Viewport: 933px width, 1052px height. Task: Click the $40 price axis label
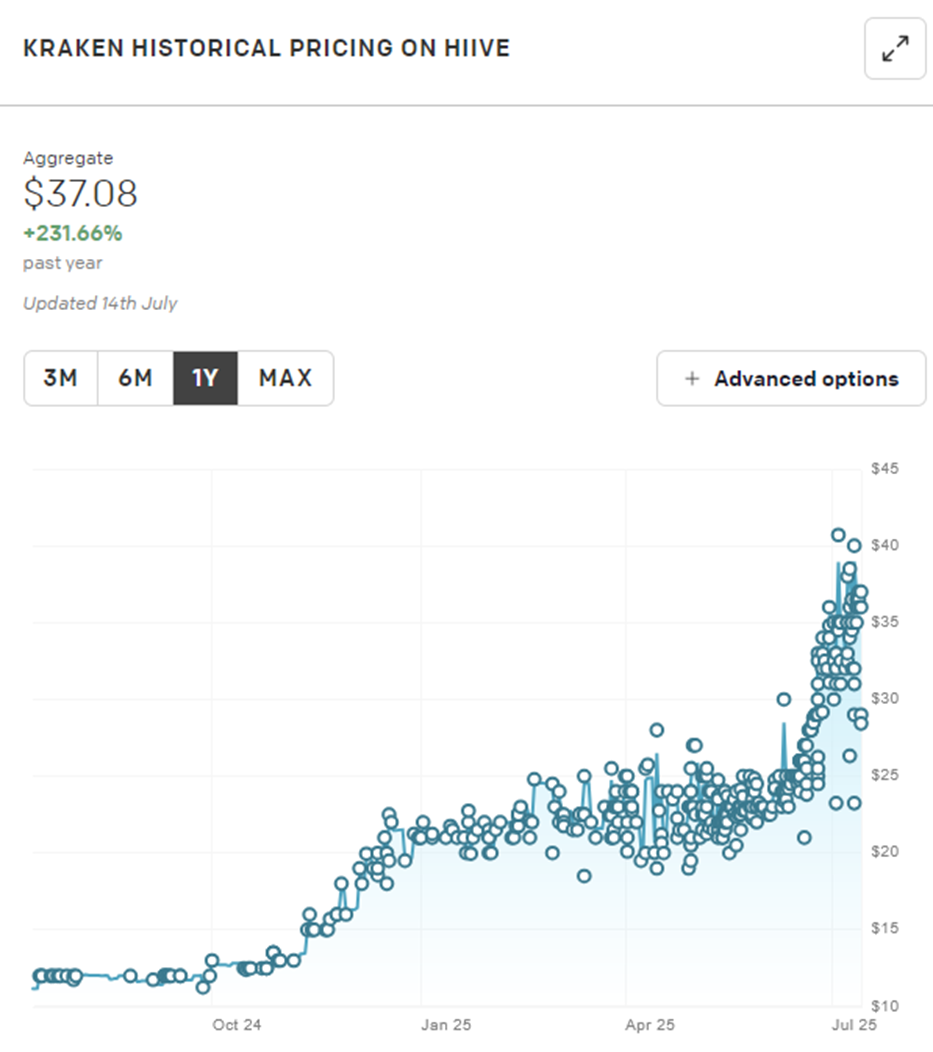tap(885, 545)
